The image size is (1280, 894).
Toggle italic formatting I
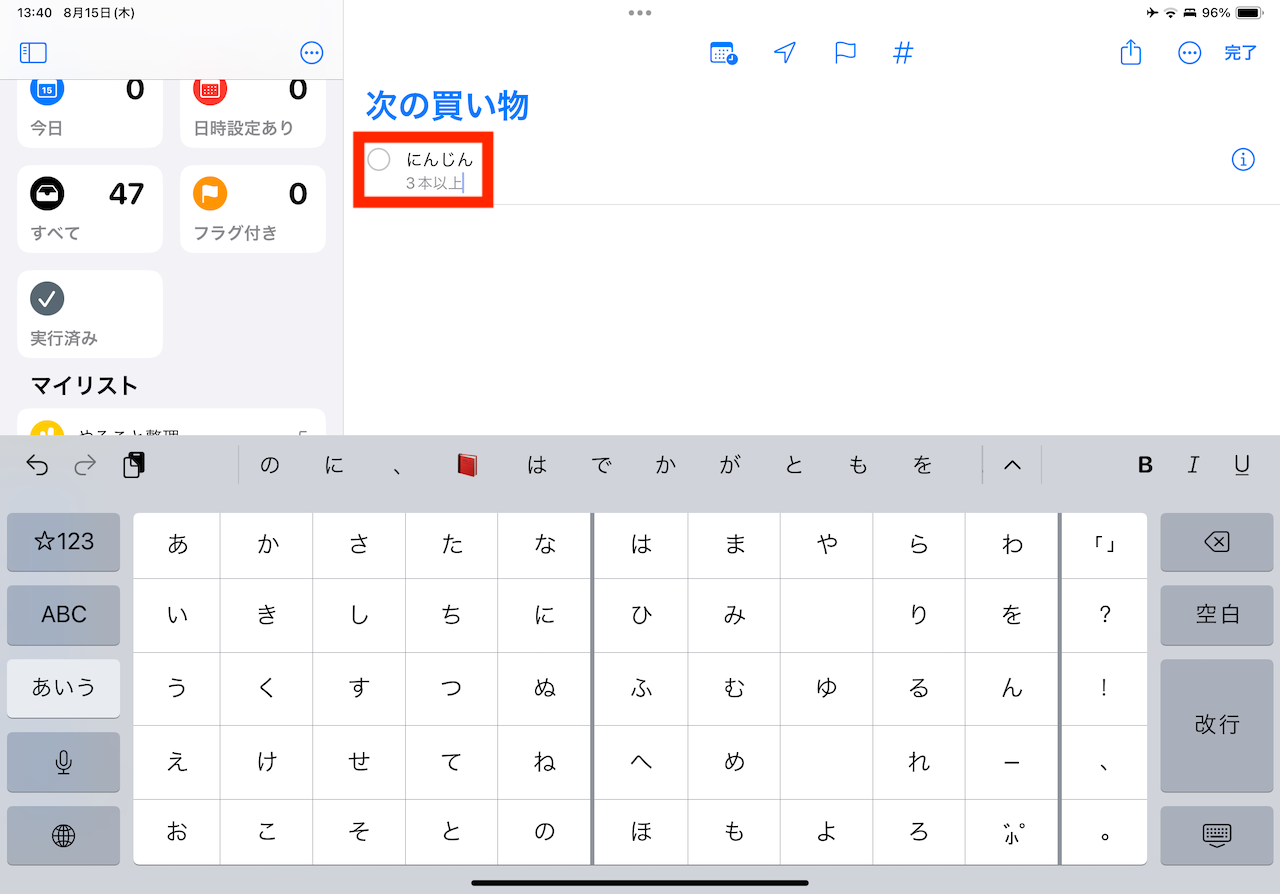(1193, 465)
